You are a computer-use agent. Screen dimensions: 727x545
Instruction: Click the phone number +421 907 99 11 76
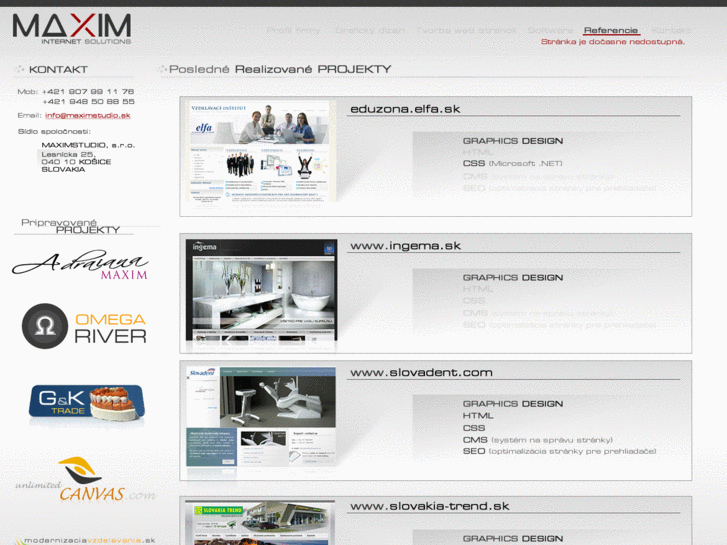click(88, 92)
